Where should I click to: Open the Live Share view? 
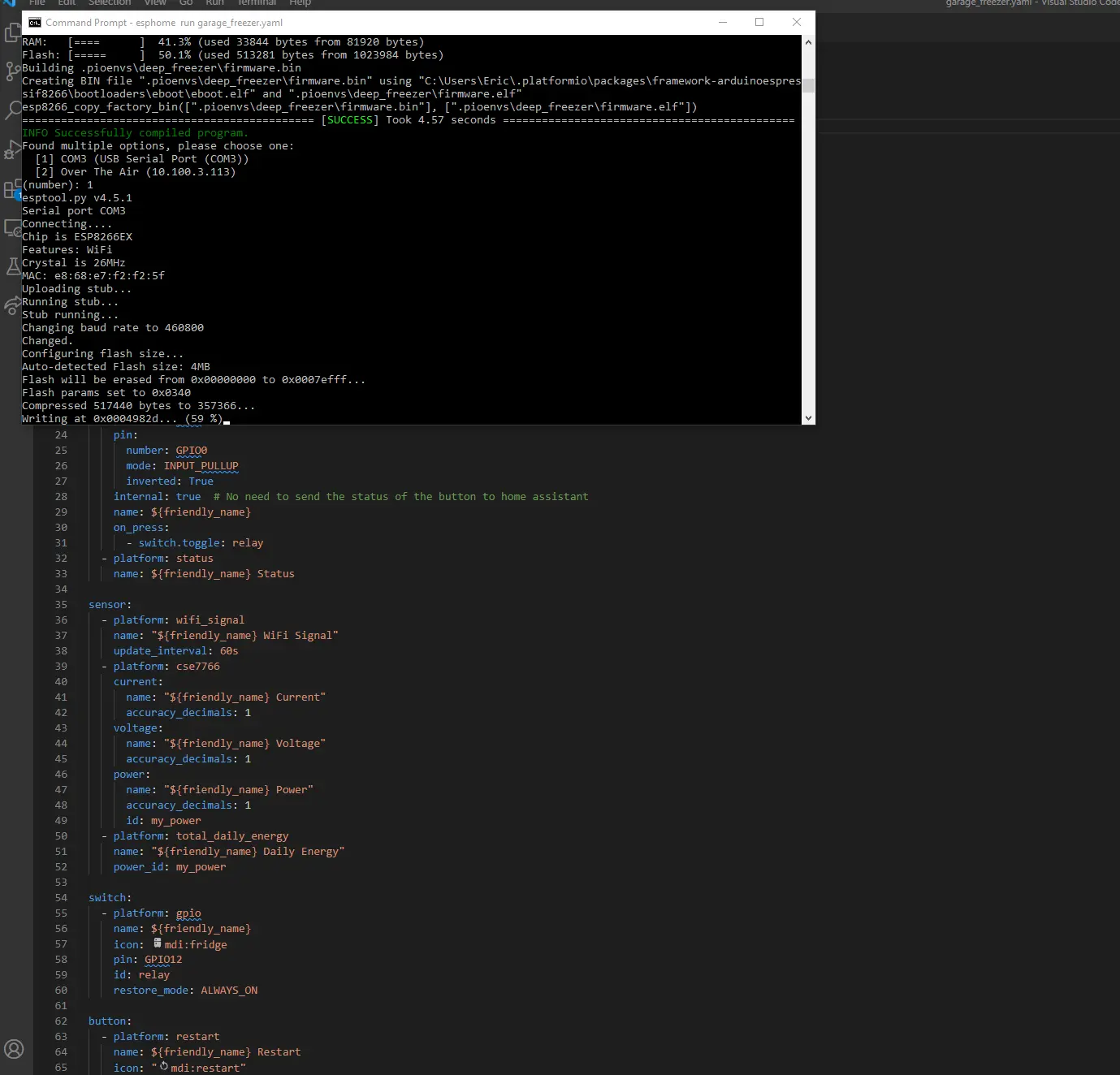point(11,306)
